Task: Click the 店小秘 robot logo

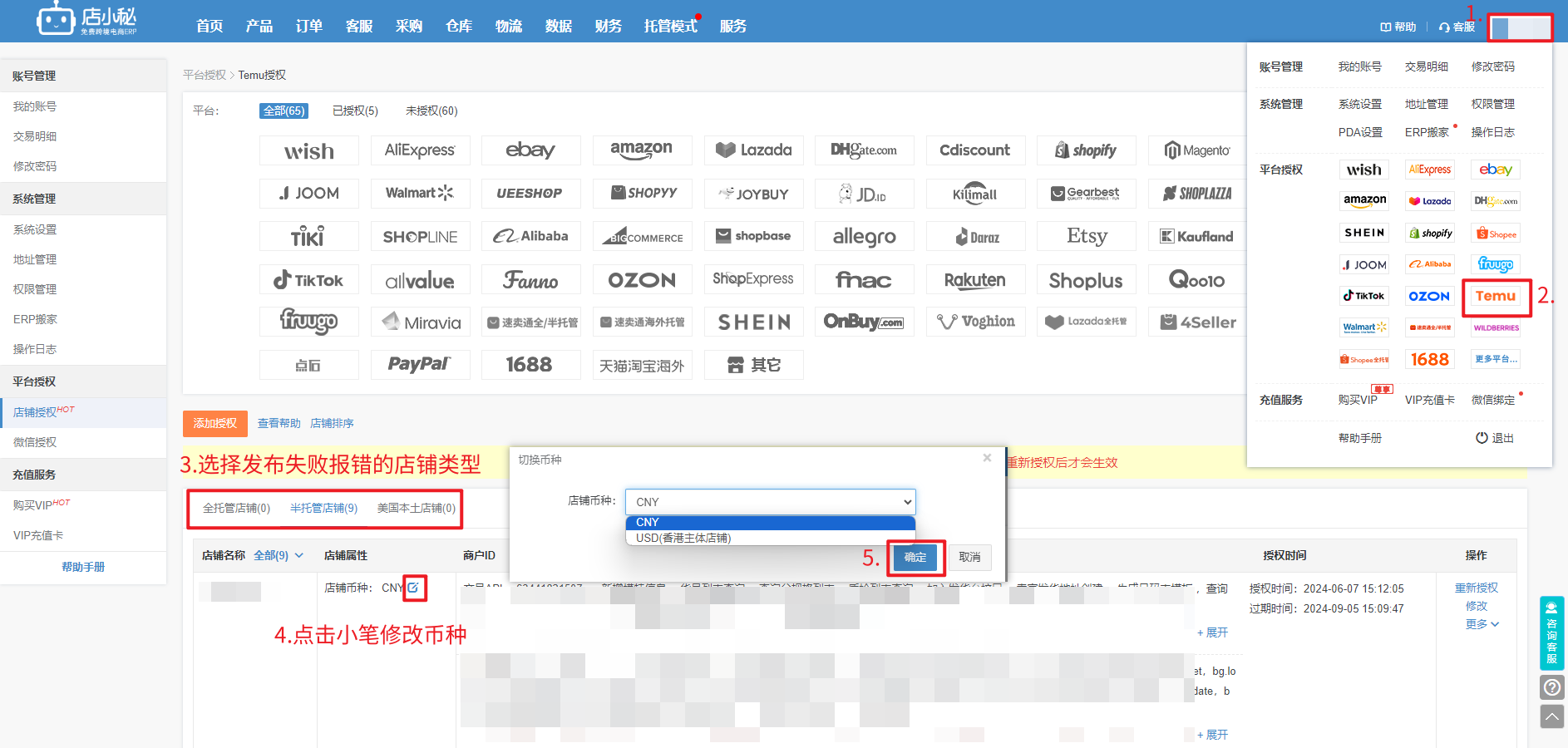Action: [86, 19]
